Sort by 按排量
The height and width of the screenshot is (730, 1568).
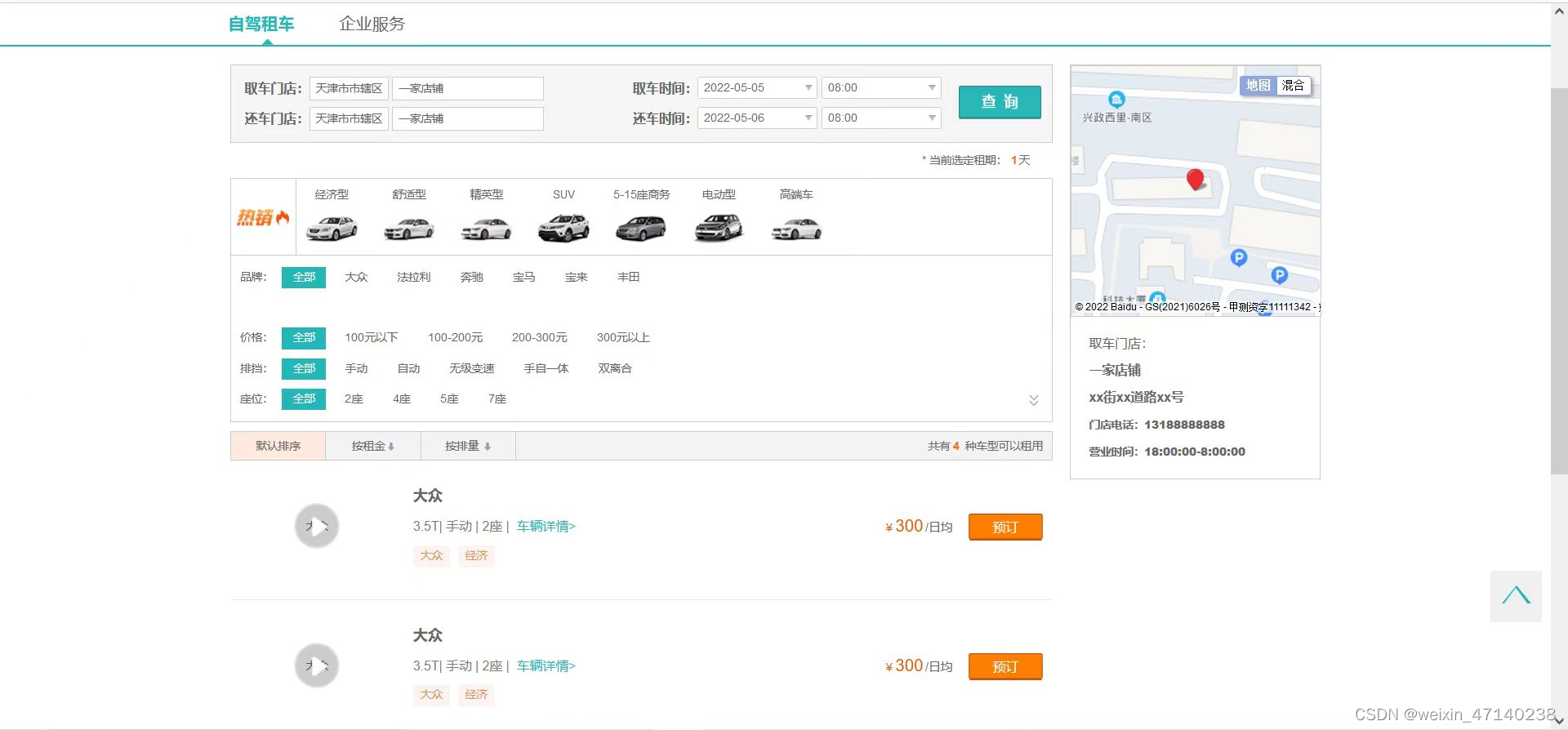click(x=468, y=446)
